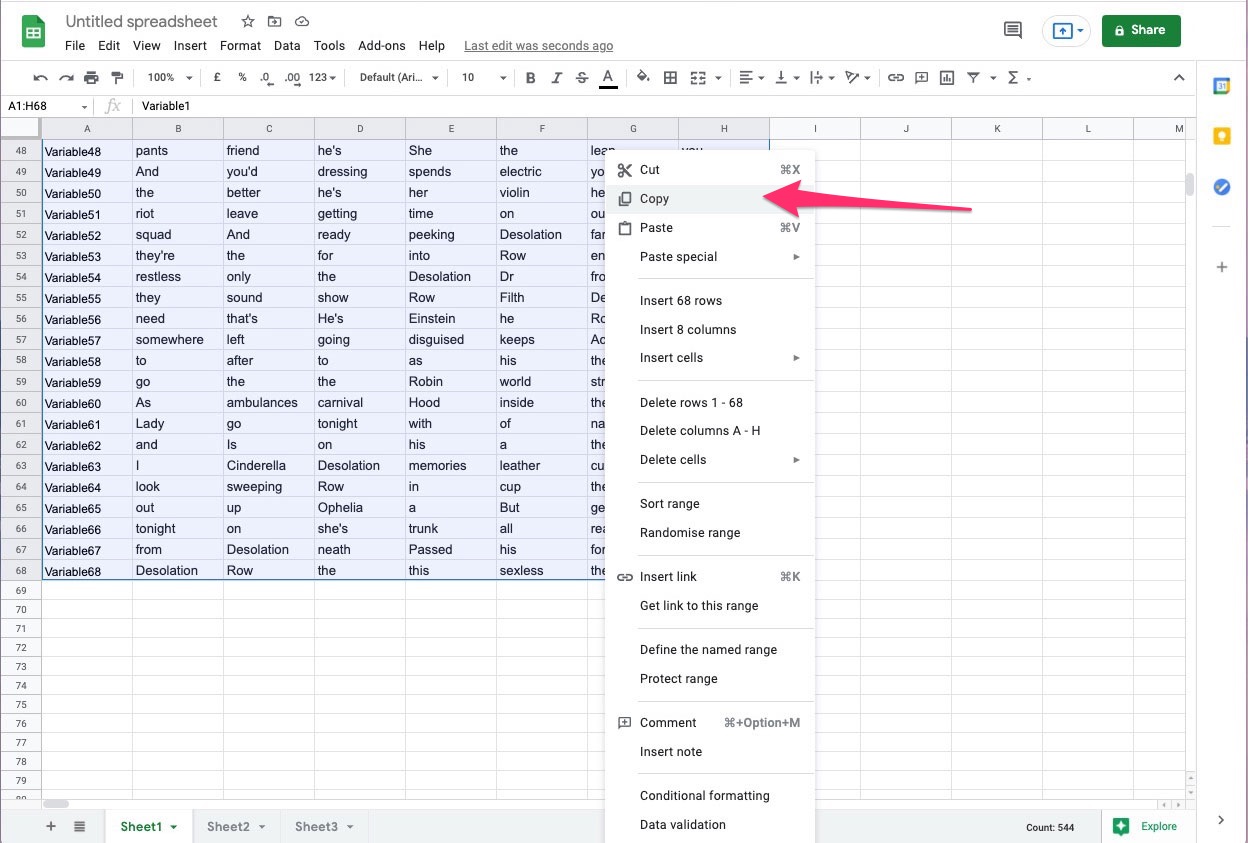Click the borders icon in toolbar

tap(670, 77)
